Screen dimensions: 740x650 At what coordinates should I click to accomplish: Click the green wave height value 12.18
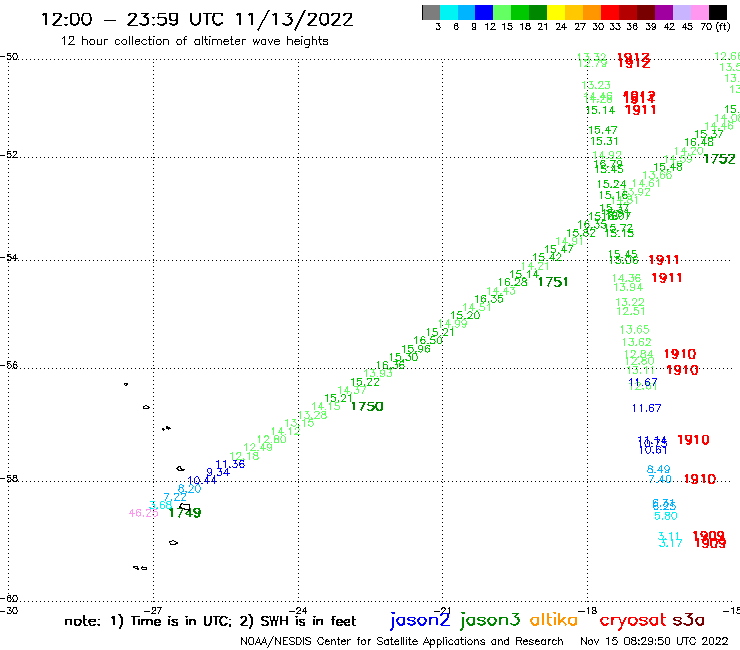tap(244, 456)
